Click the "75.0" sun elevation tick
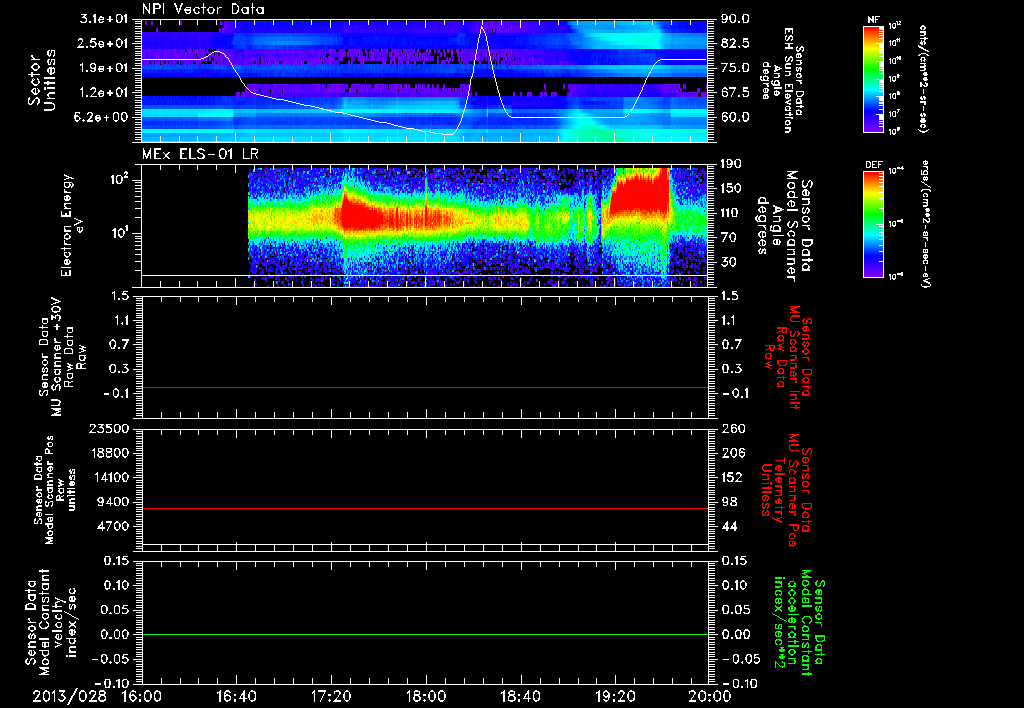 (x=735, y=68)
